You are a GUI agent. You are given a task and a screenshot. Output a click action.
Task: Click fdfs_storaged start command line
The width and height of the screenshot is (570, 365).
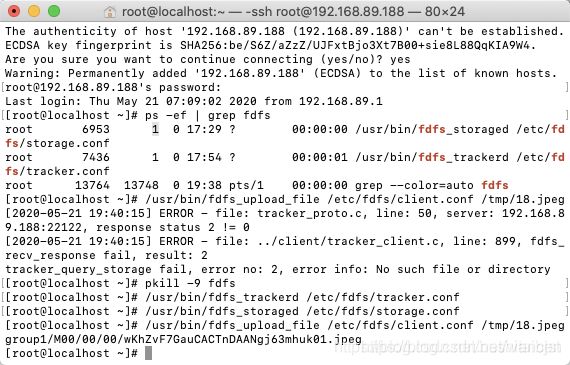[x=302, y=311]
